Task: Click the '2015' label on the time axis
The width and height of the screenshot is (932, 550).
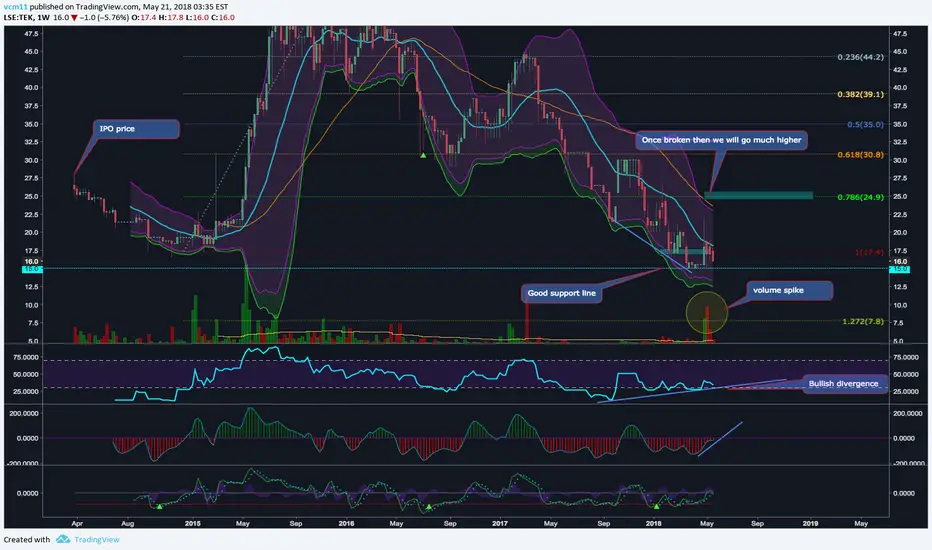Action: pyautogui.click(x=193, y=524)
